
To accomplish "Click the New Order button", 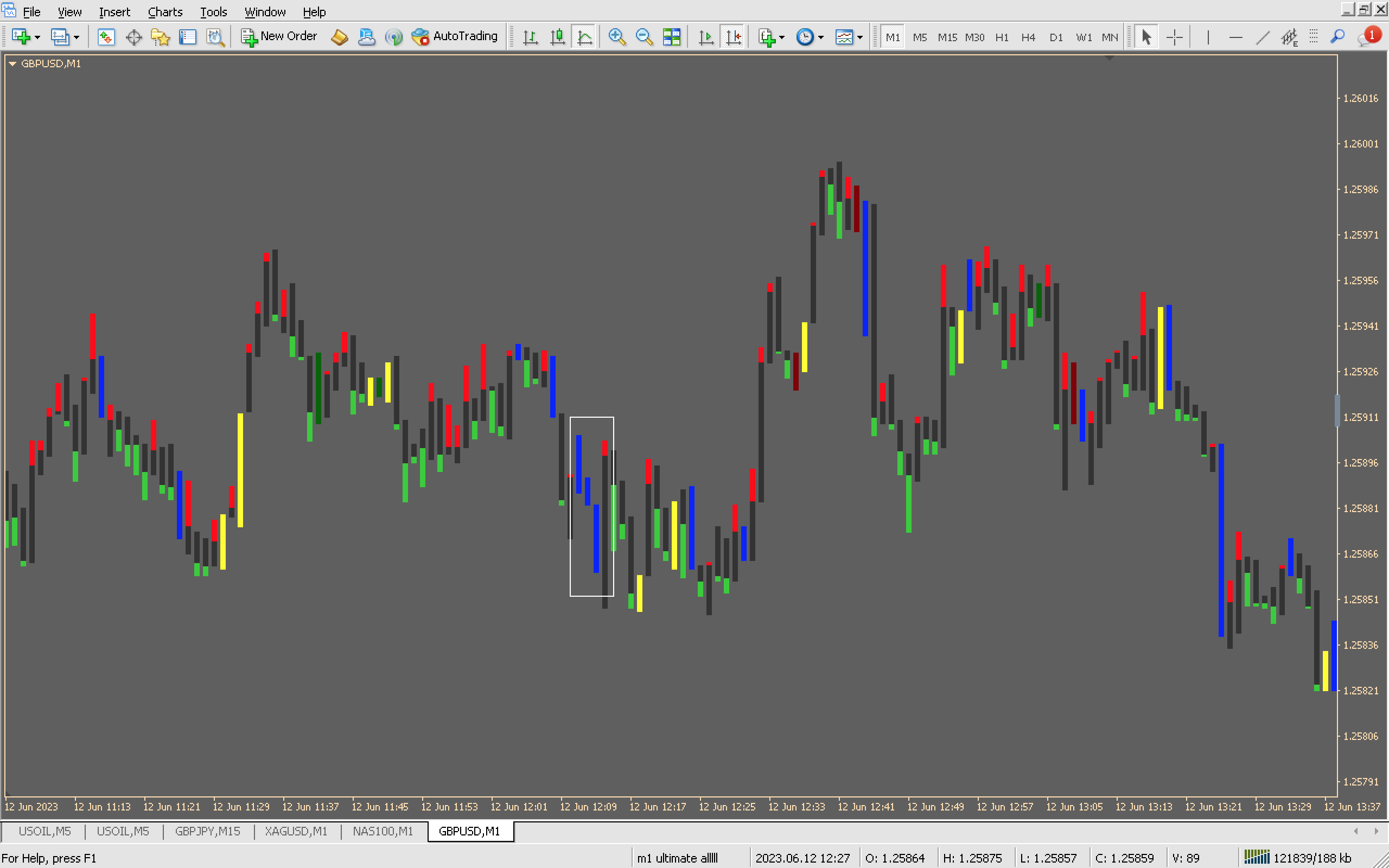I will click(279, 37).
